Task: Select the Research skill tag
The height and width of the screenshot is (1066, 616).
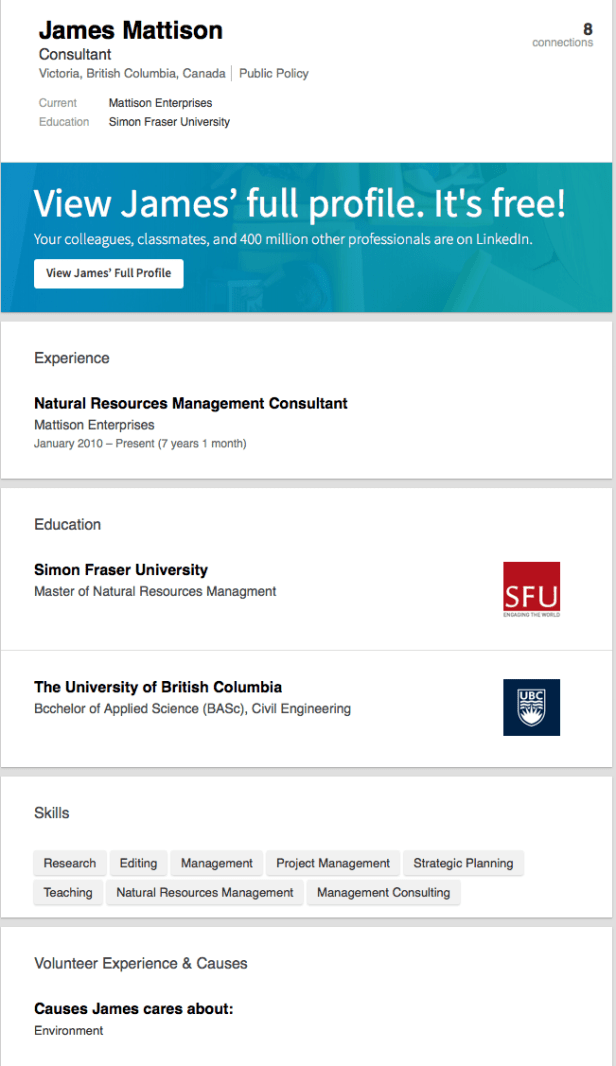Action: coord(70,863)
